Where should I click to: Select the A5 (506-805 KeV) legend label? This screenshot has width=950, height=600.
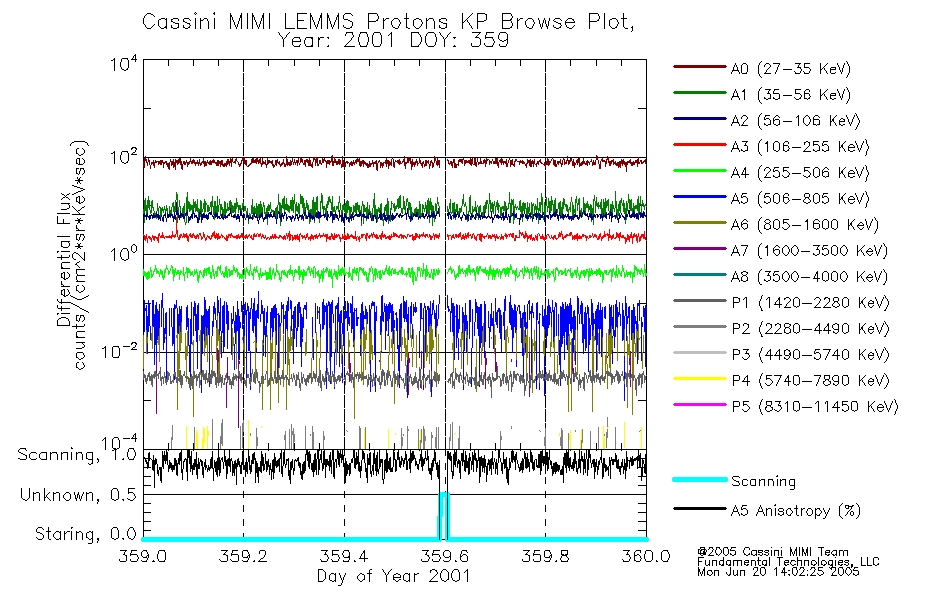click(800, 199)
